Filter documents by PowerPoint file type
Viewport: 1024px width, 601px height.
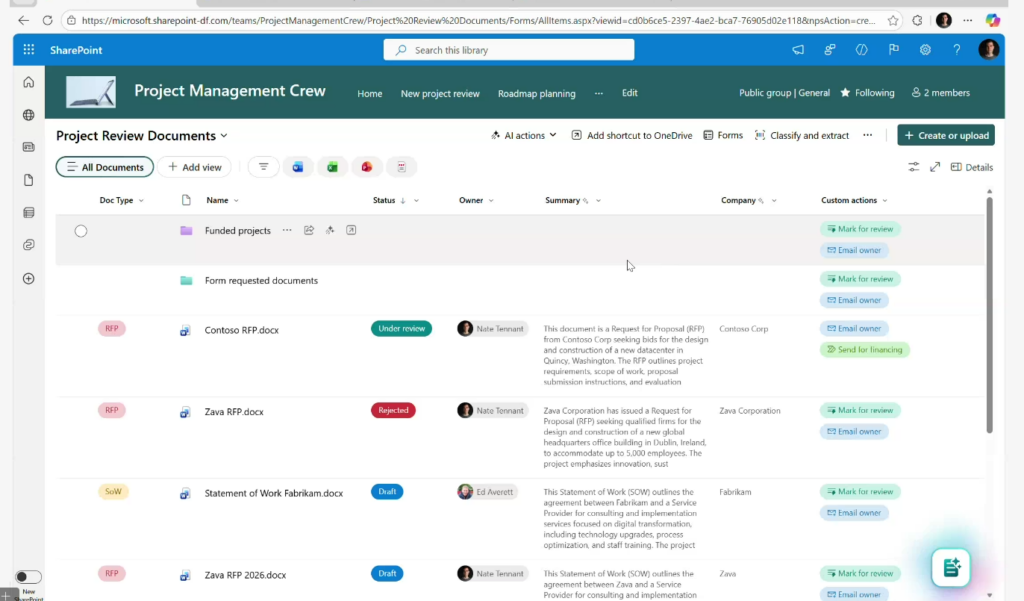[x=367, y=167]
